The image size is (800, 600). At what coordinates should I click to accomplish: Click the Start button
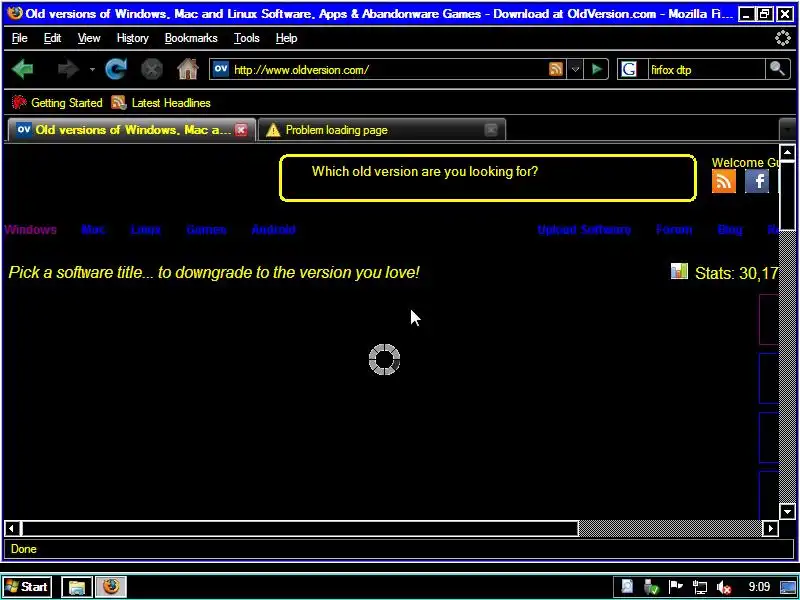click(x=28, y=587)
